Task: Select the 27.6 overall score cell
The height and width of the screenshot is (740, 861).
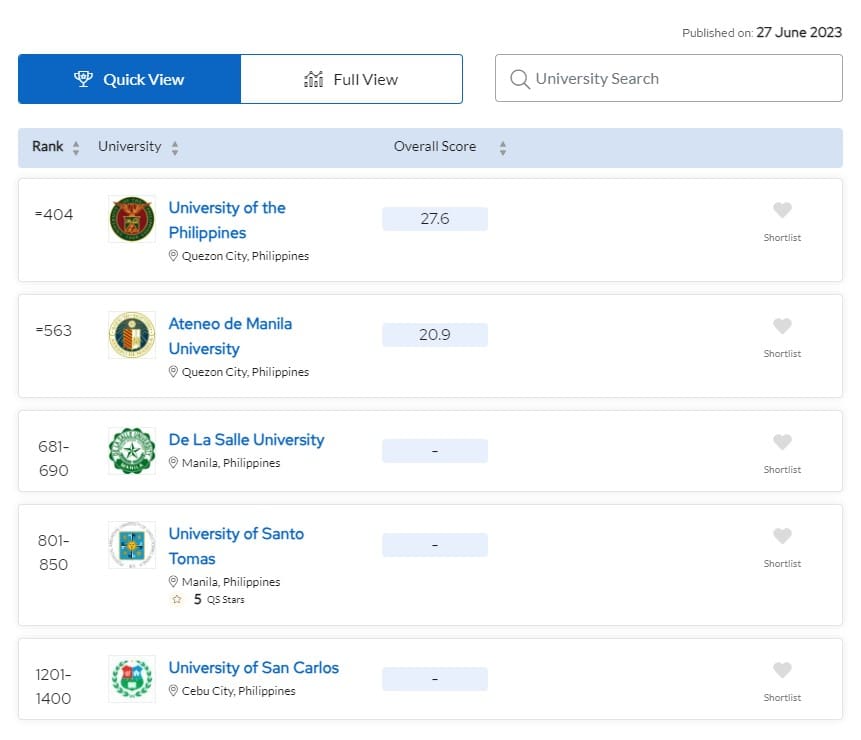Action: [x=435, y=219]
